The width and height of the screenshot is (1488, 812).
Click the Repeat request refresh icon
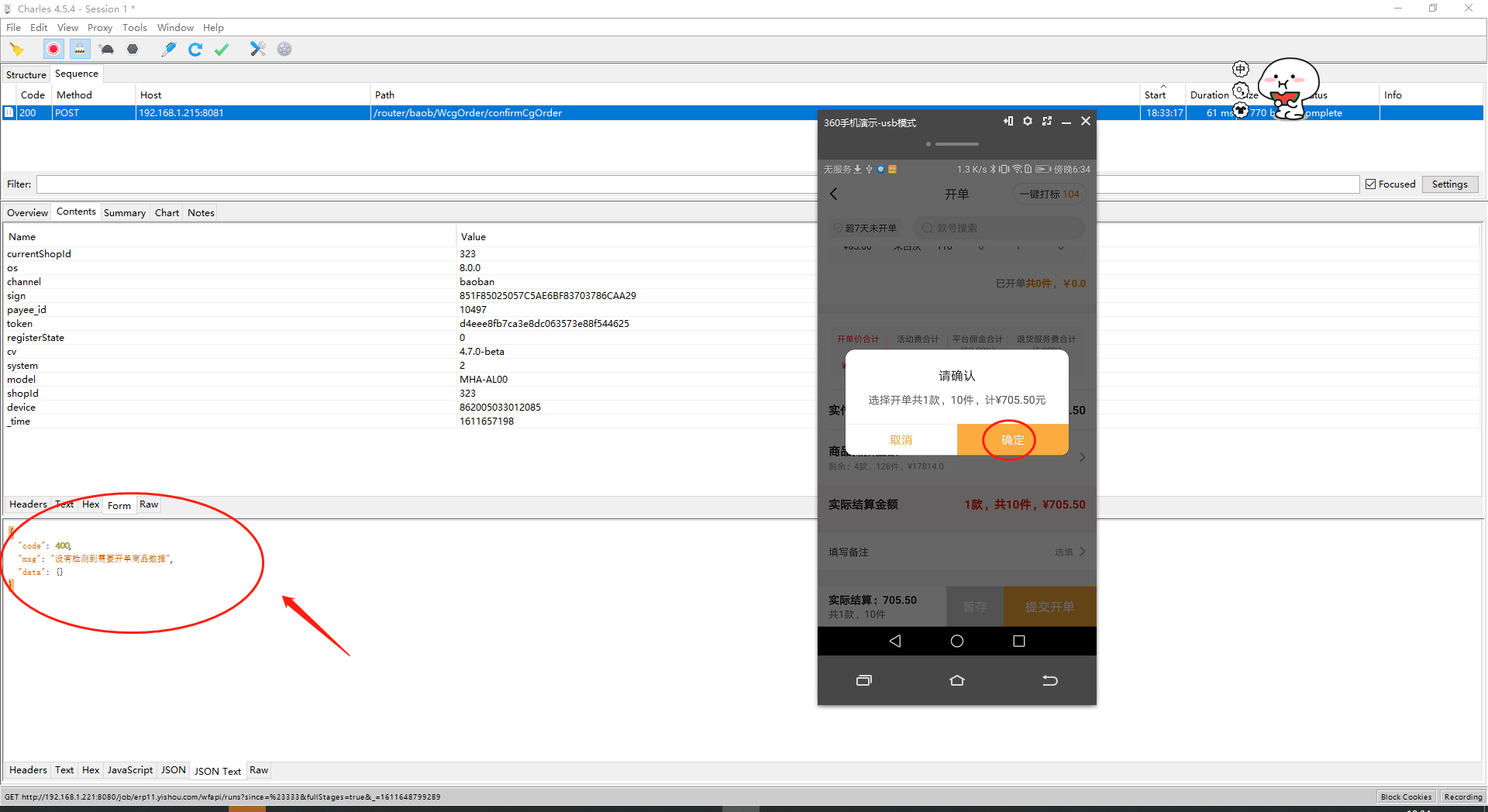(195, 50)
